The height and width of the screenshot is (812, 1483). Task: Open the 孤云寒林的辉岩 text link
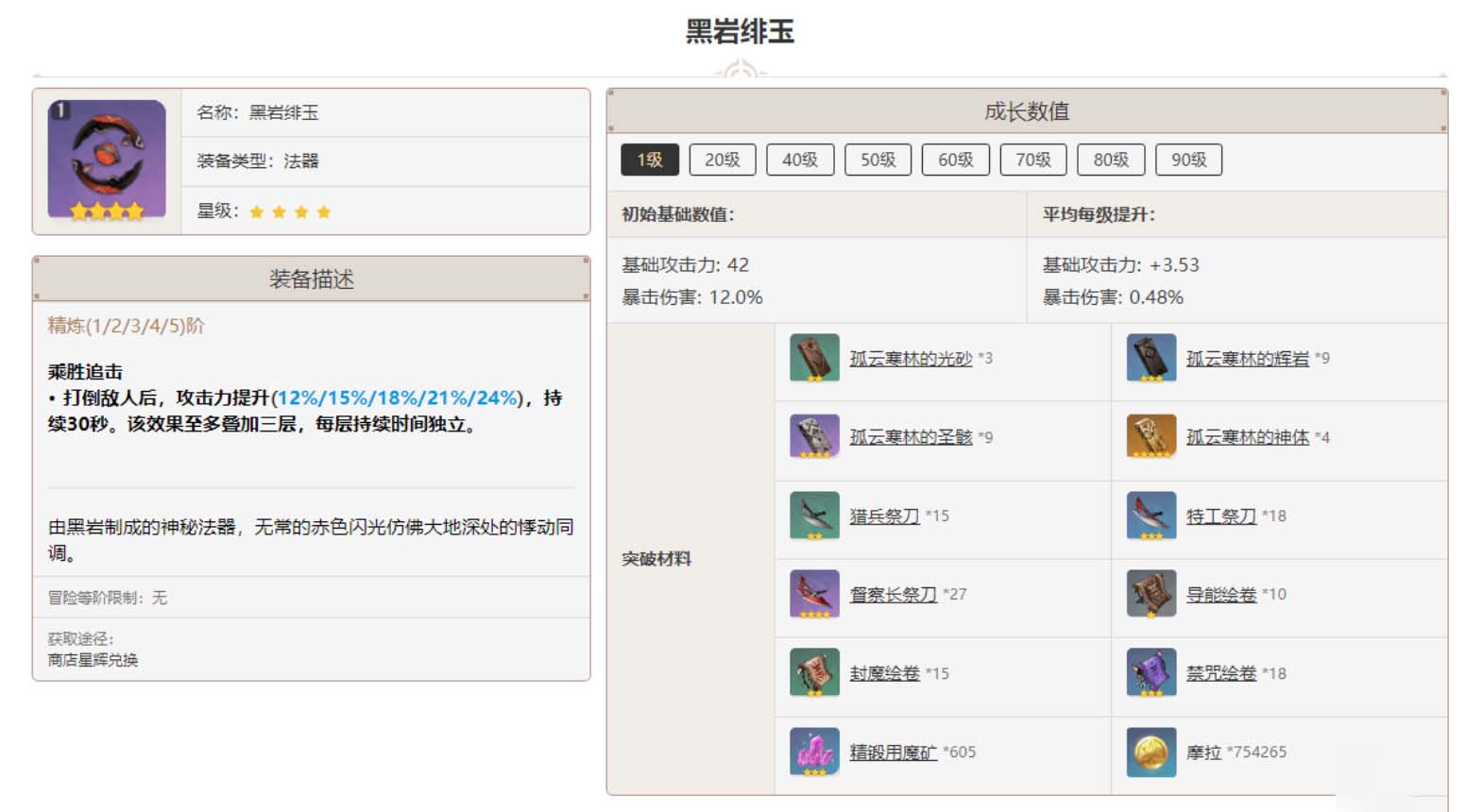(x=1247, y=359)
